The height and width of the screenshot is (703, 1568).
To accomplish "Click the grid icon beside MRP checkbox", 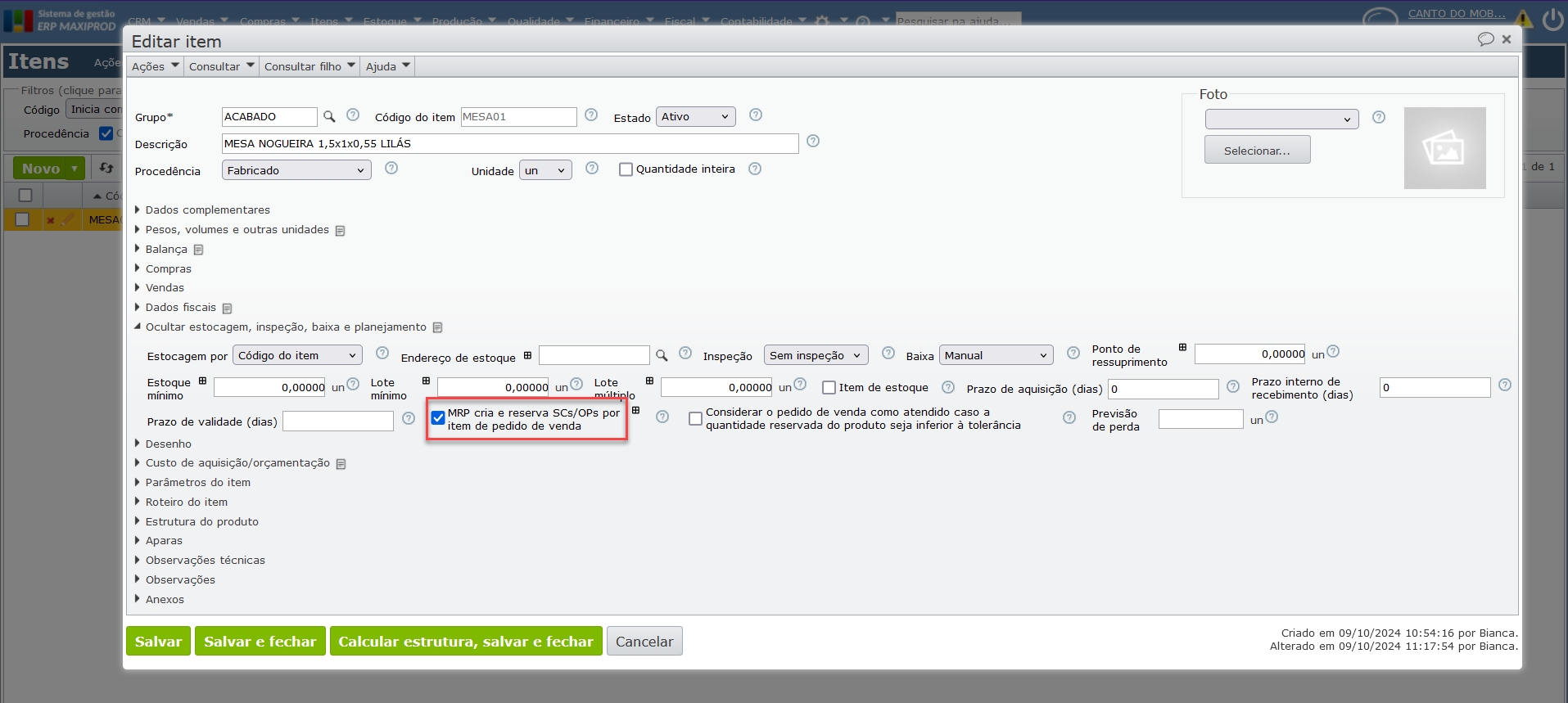I will coord(635,410).
